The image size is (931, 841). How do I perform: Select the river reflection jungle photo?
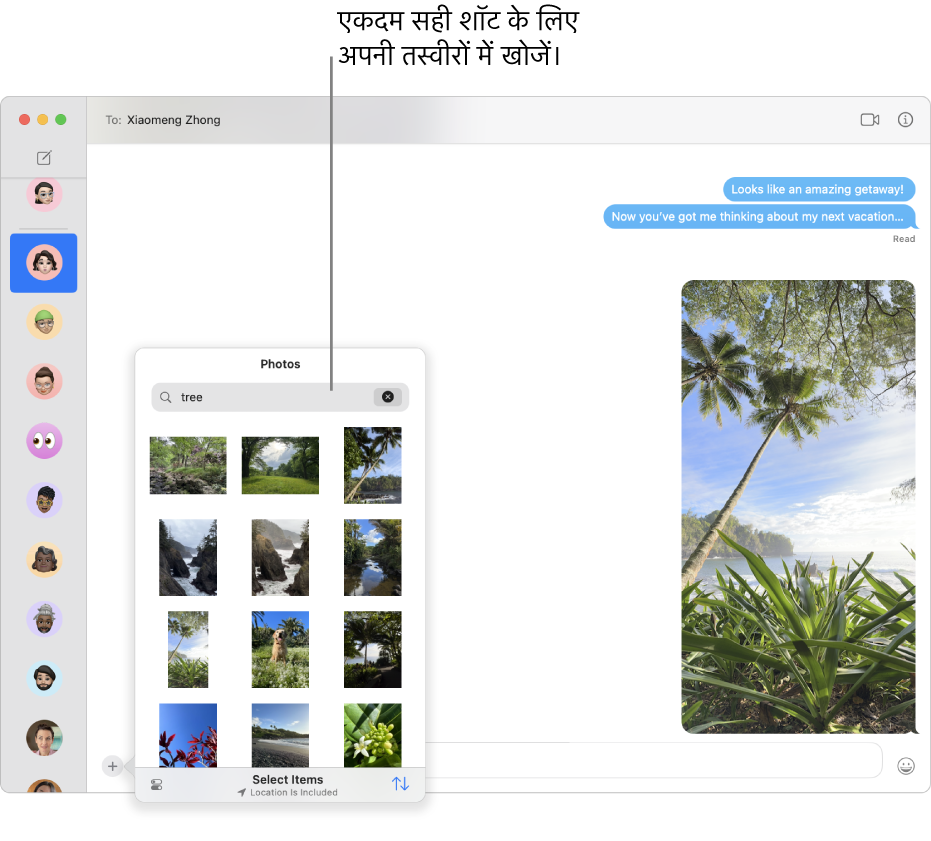coord(372,557)
